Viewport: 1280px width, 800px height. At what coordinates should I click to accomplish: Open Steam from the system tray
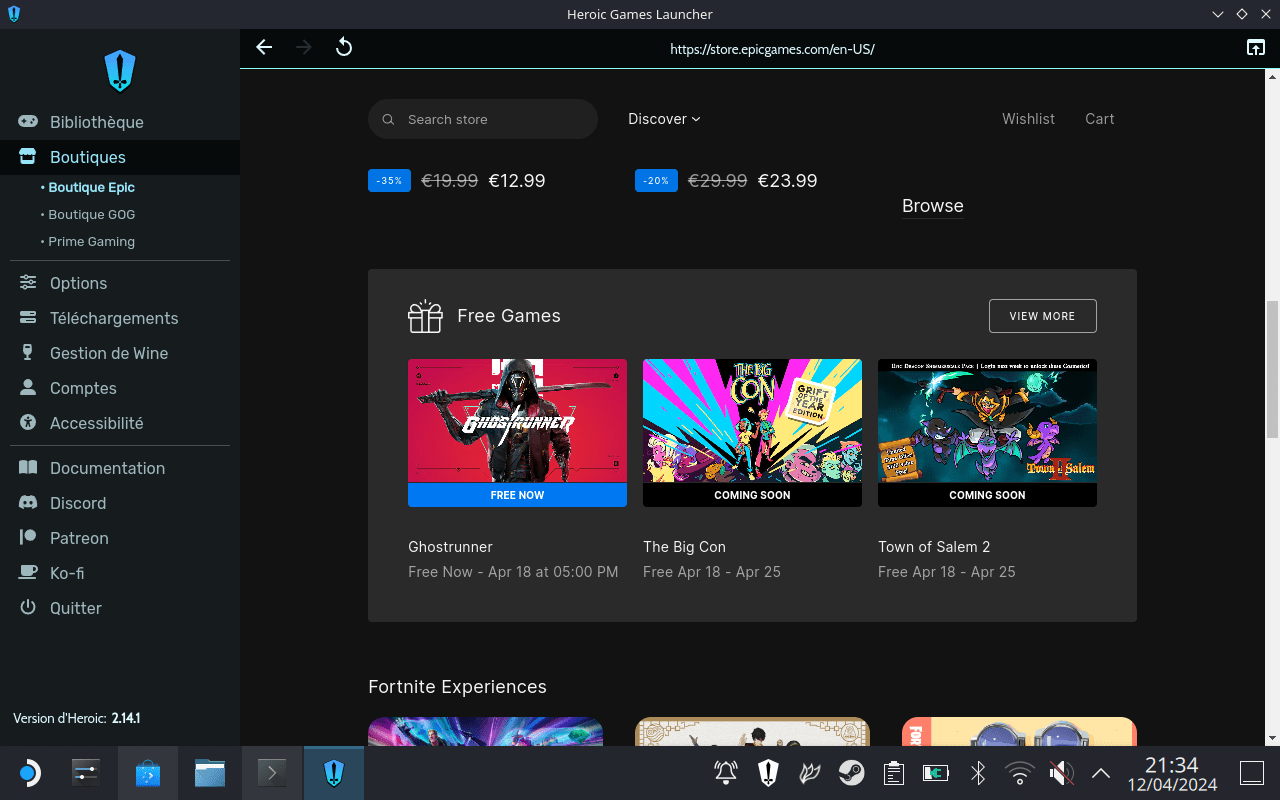851,773
